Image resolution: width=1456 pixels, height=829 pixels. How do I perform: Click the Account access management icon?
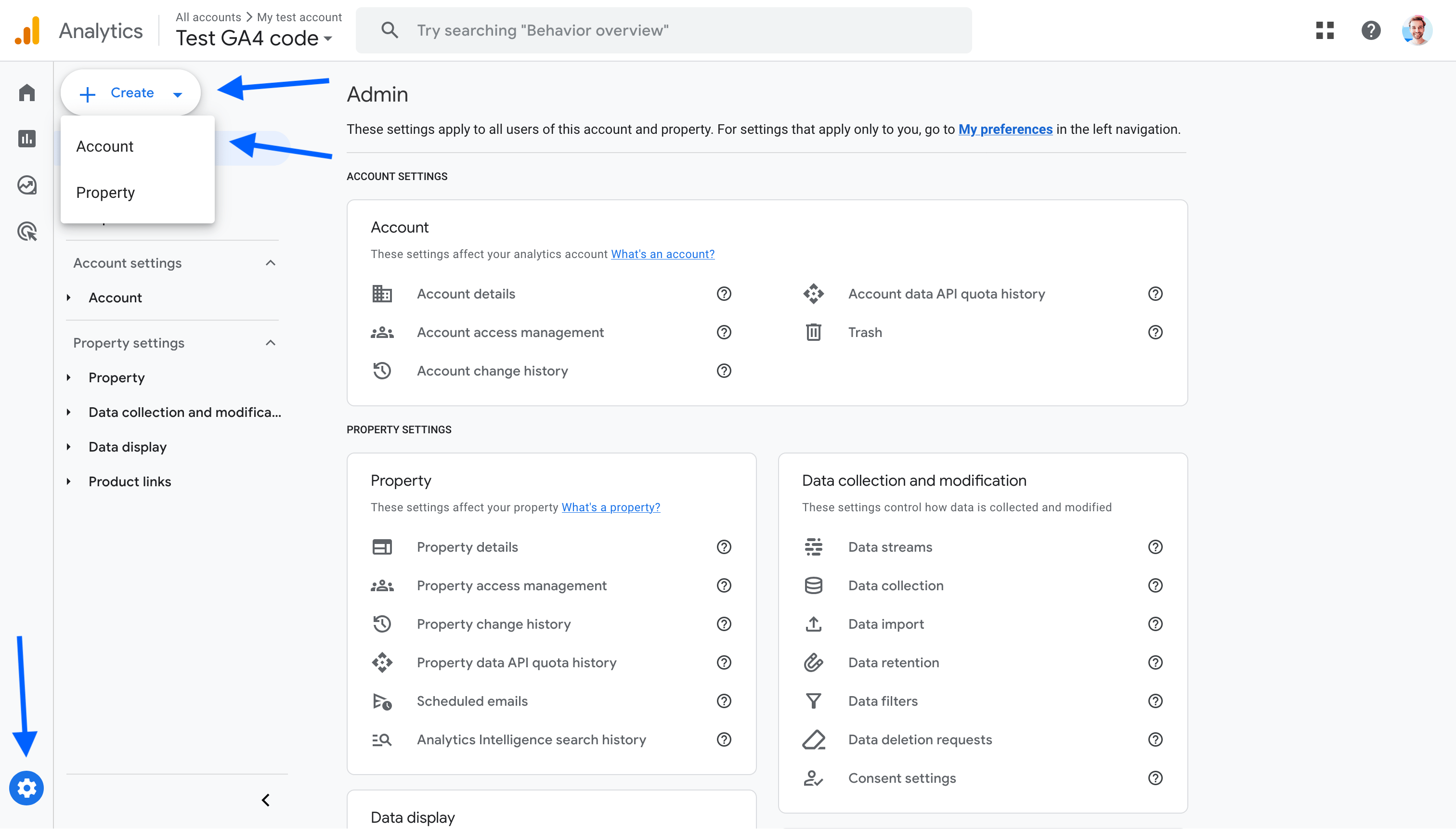pyautogui.click(x=382, y=332)
